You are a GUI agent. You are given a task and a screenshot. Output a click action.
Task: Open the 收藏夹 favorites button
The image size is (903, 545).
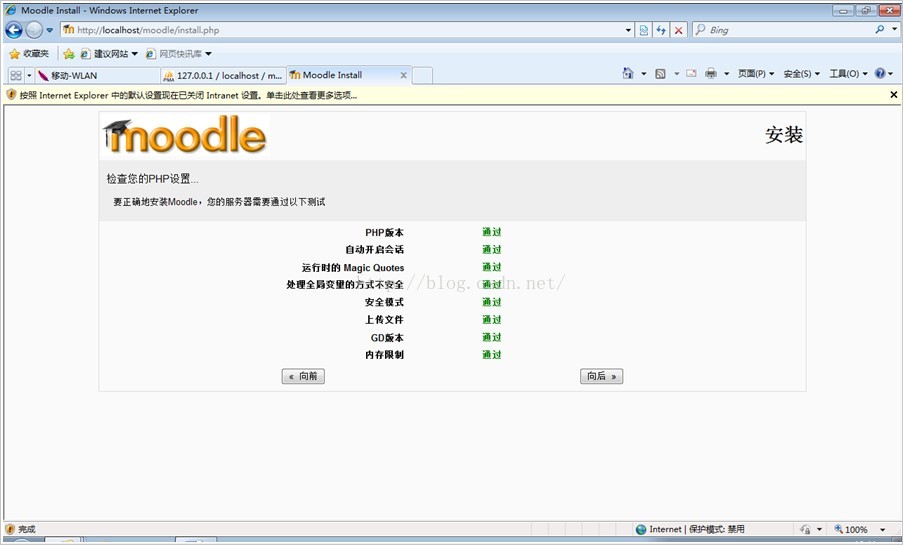pos(29,54)
